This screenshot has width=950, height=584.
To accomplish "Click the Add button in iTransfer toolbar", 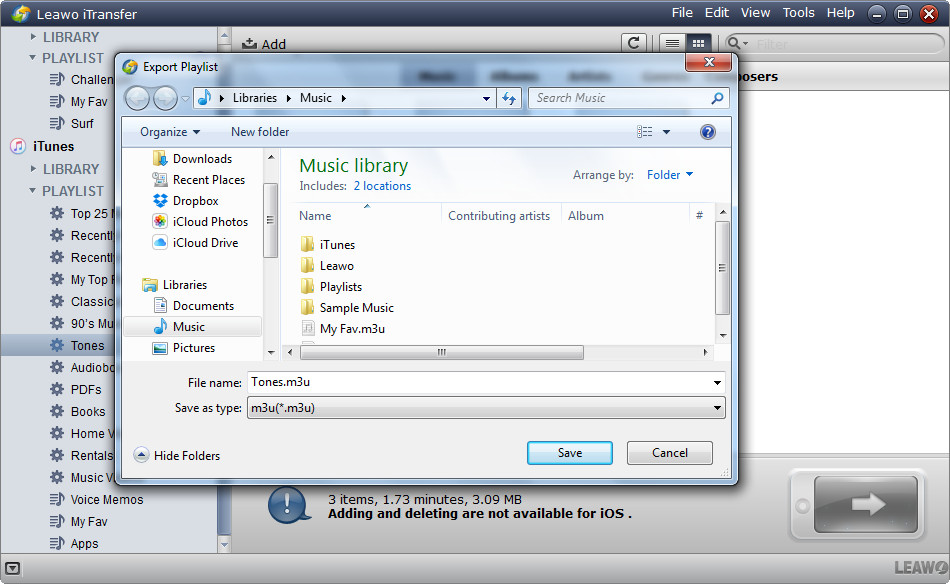I will 264,44.
